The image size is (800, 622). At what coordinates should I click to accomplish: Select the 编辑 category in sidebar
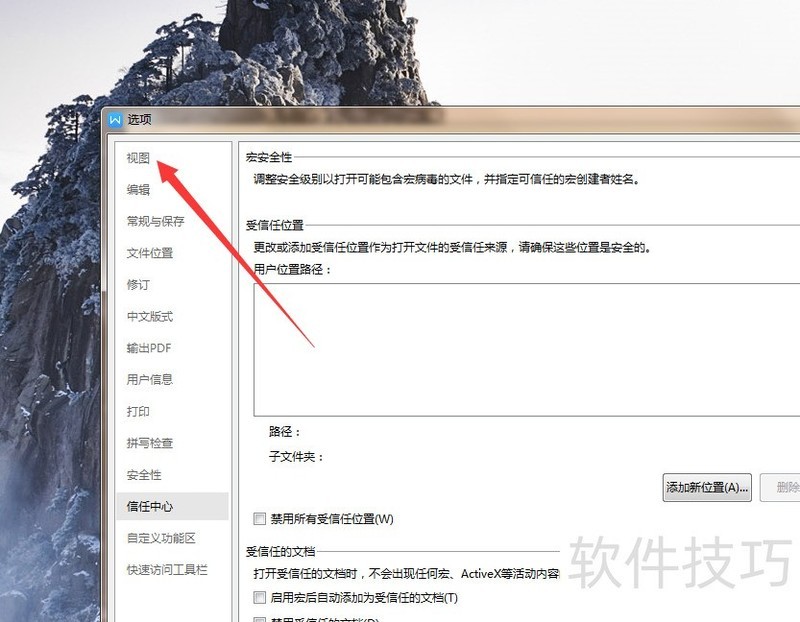pyautogui.click(x=138, y=190)
